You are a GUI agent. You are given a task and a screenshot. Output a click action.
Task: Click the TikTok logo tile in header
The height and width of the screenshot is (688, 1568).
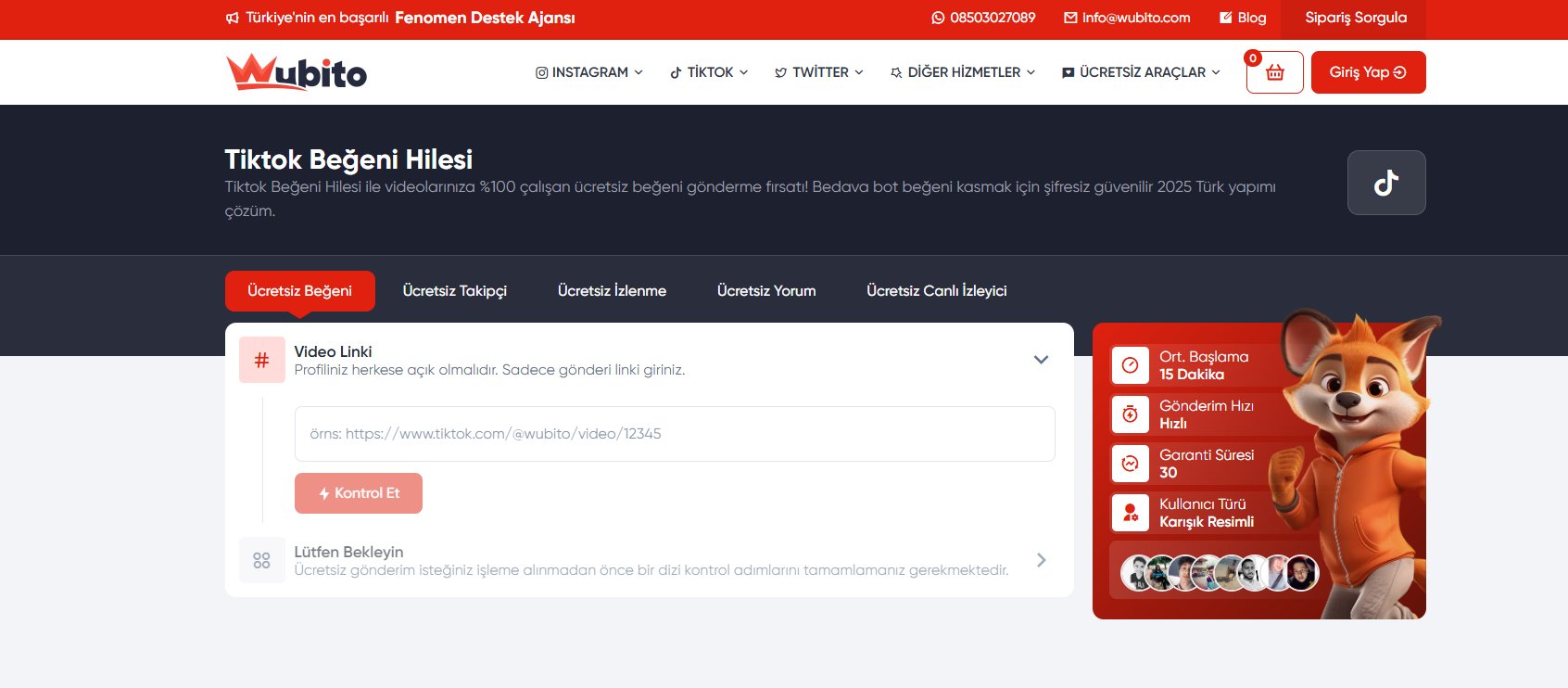pyautogui.click(x=1385, y=183)
